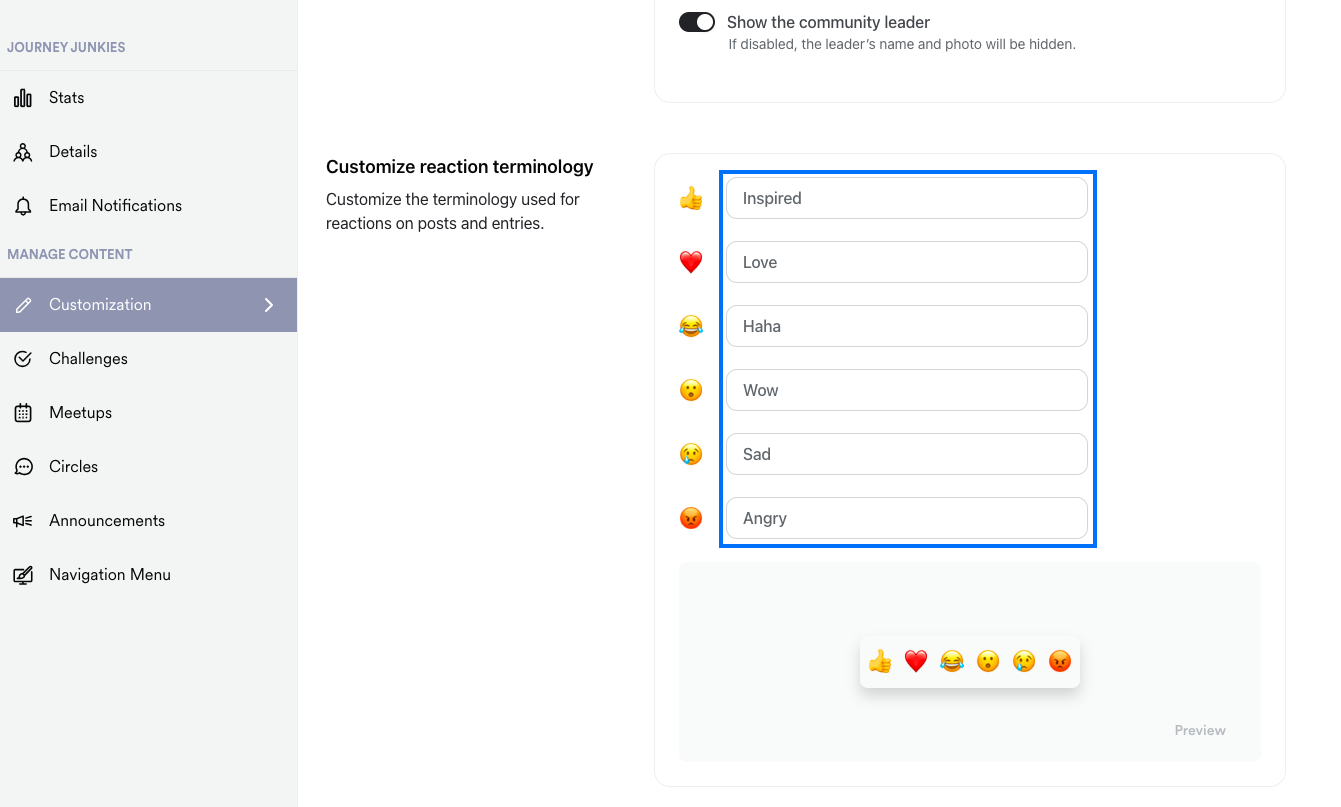1341x807 pixels.
Task: Click the Meetups calendar icon
Action: [x=23, y=413]
